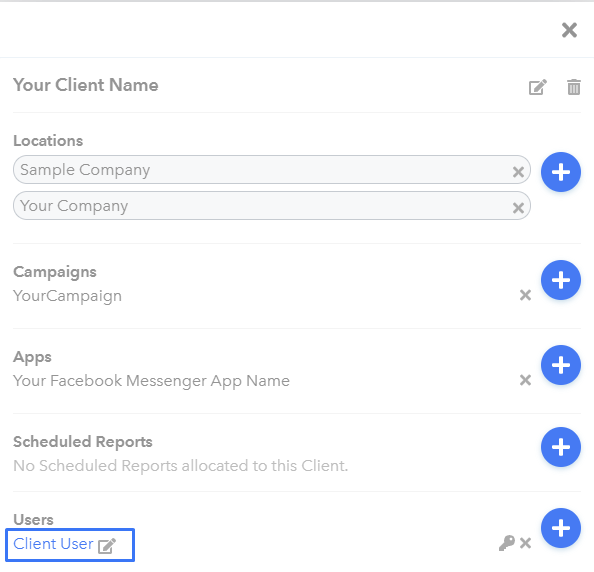Viewport: 594px width, 572px height.
Task: Click the Apps section heading
Action: (x=32, y=357)
